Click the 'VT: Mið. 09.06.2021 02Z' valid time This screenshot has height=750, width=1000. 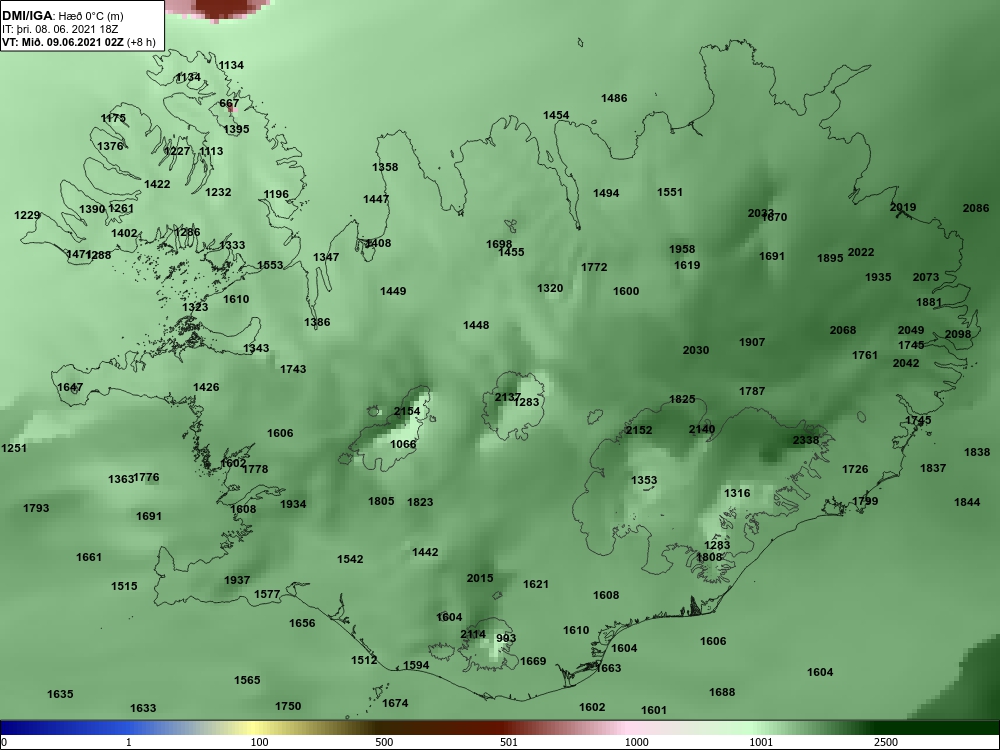tap(63, 42)
